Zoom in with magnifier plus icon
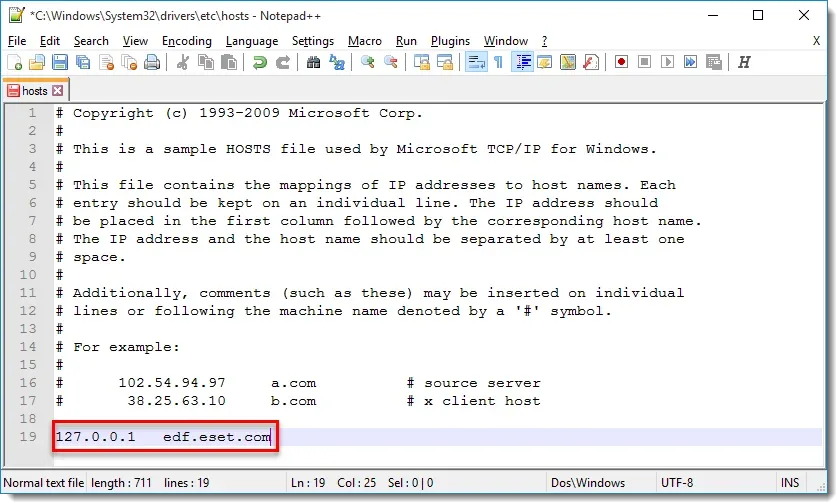The width and height of the screenshot is (837, 503). click(x=367, y=62)
